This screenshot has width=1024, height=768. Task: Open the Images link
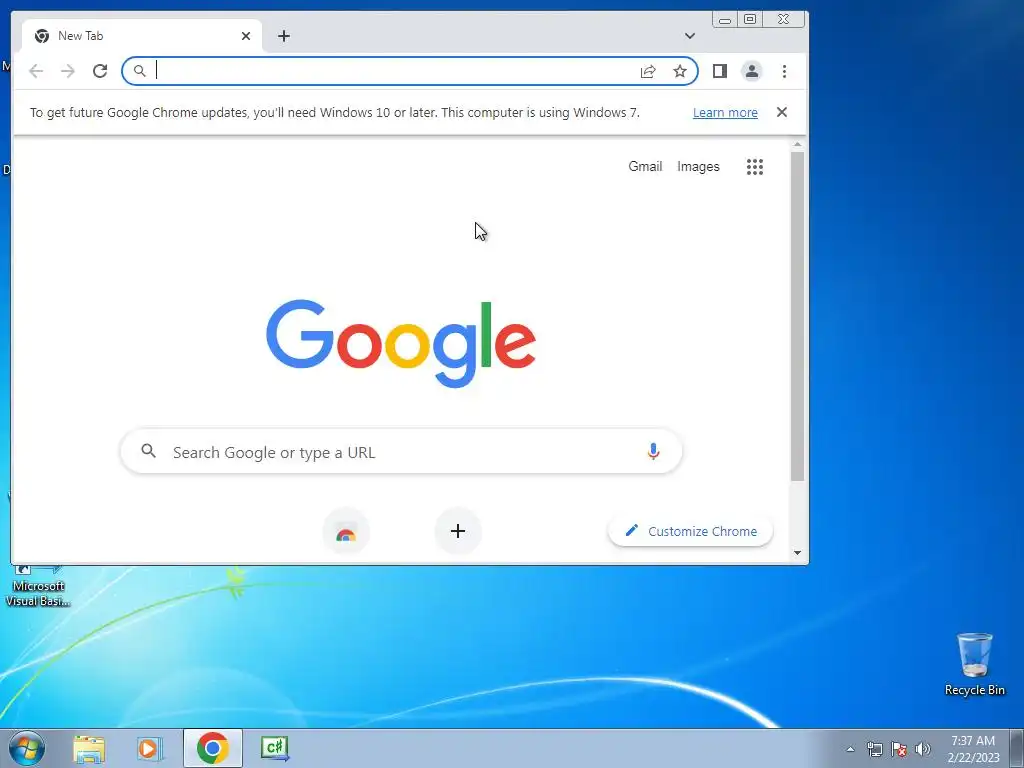coord(698,167)
